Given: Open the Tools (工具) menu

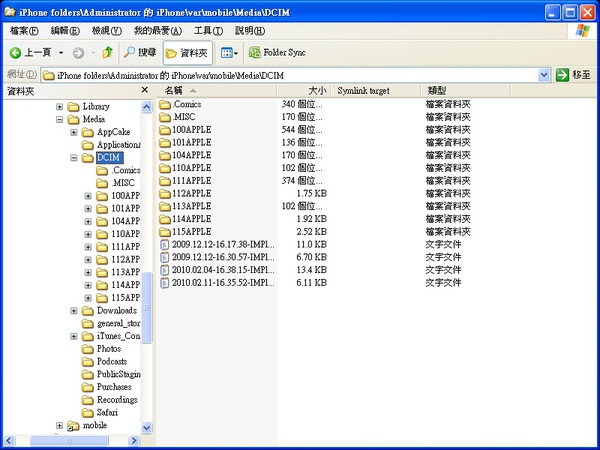Looking at the screenshot, I should (208, 31).
